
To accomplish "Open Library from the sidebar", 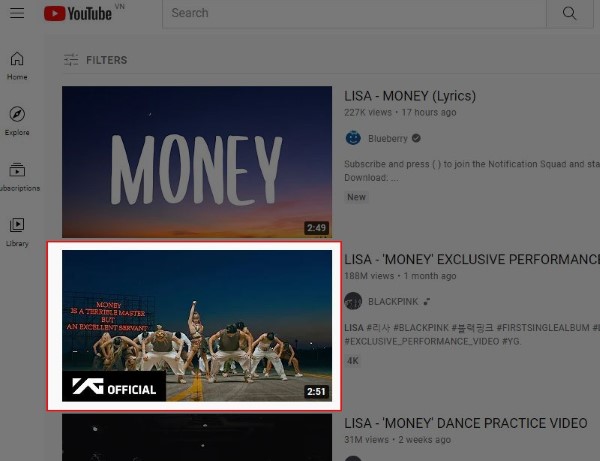I will coord(17,232).
